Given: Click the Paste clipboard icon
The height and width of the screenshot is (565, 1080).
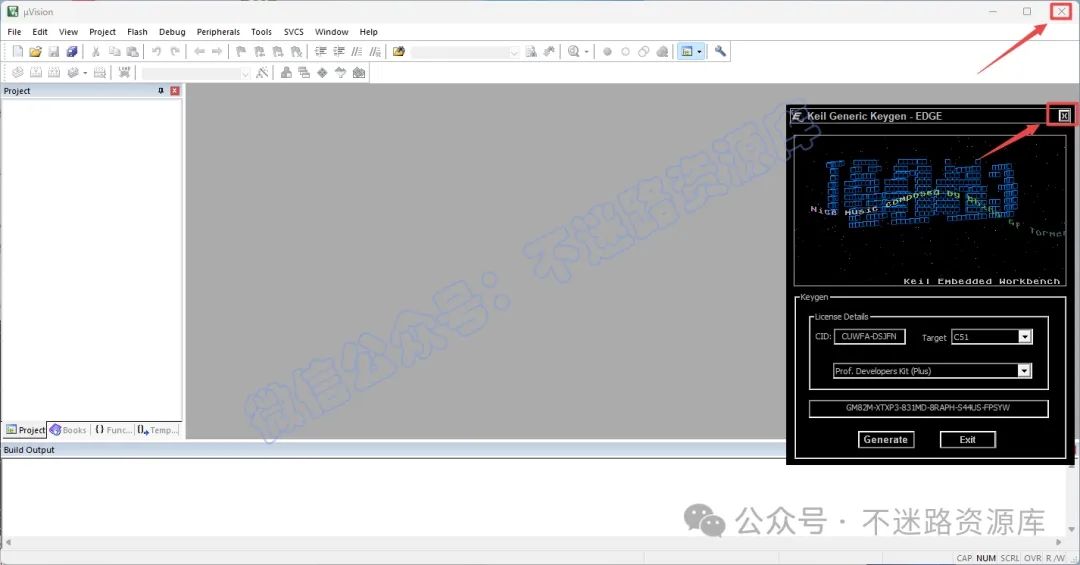Looking at the screenshot, I should 133,52.
